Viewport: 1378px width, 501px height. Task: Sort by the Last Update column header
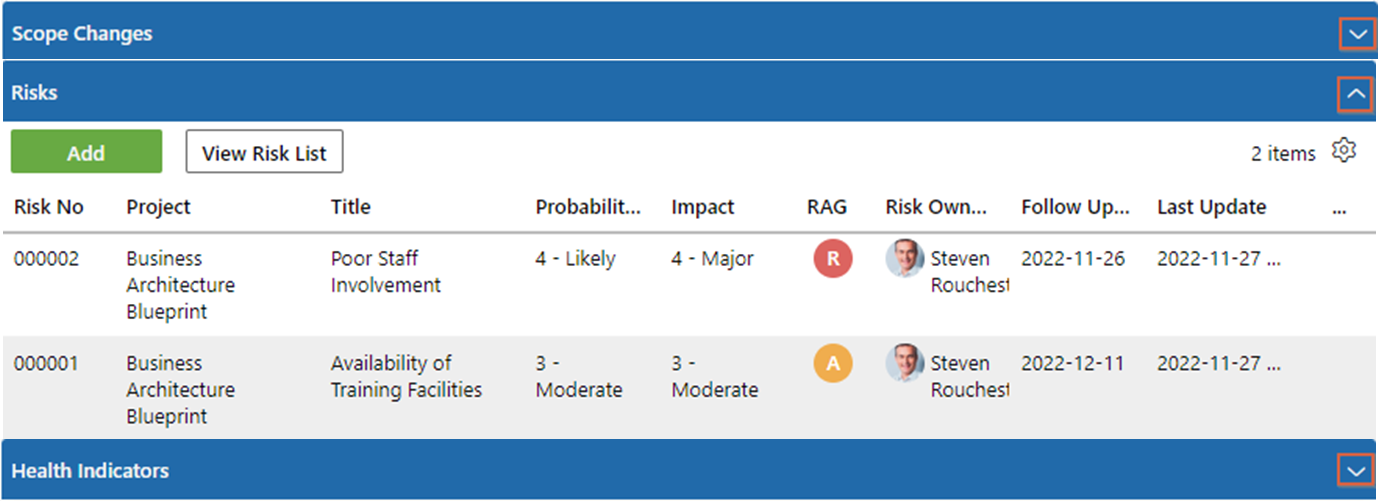tap(1212, 207)
